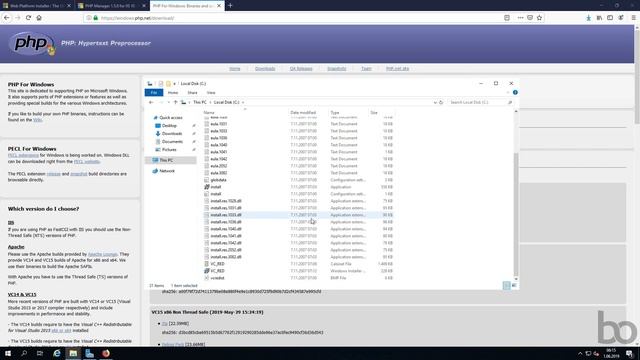640x360 pixels.
Task: Refresh the Explorer folder view
Action: tap(441, 102)
